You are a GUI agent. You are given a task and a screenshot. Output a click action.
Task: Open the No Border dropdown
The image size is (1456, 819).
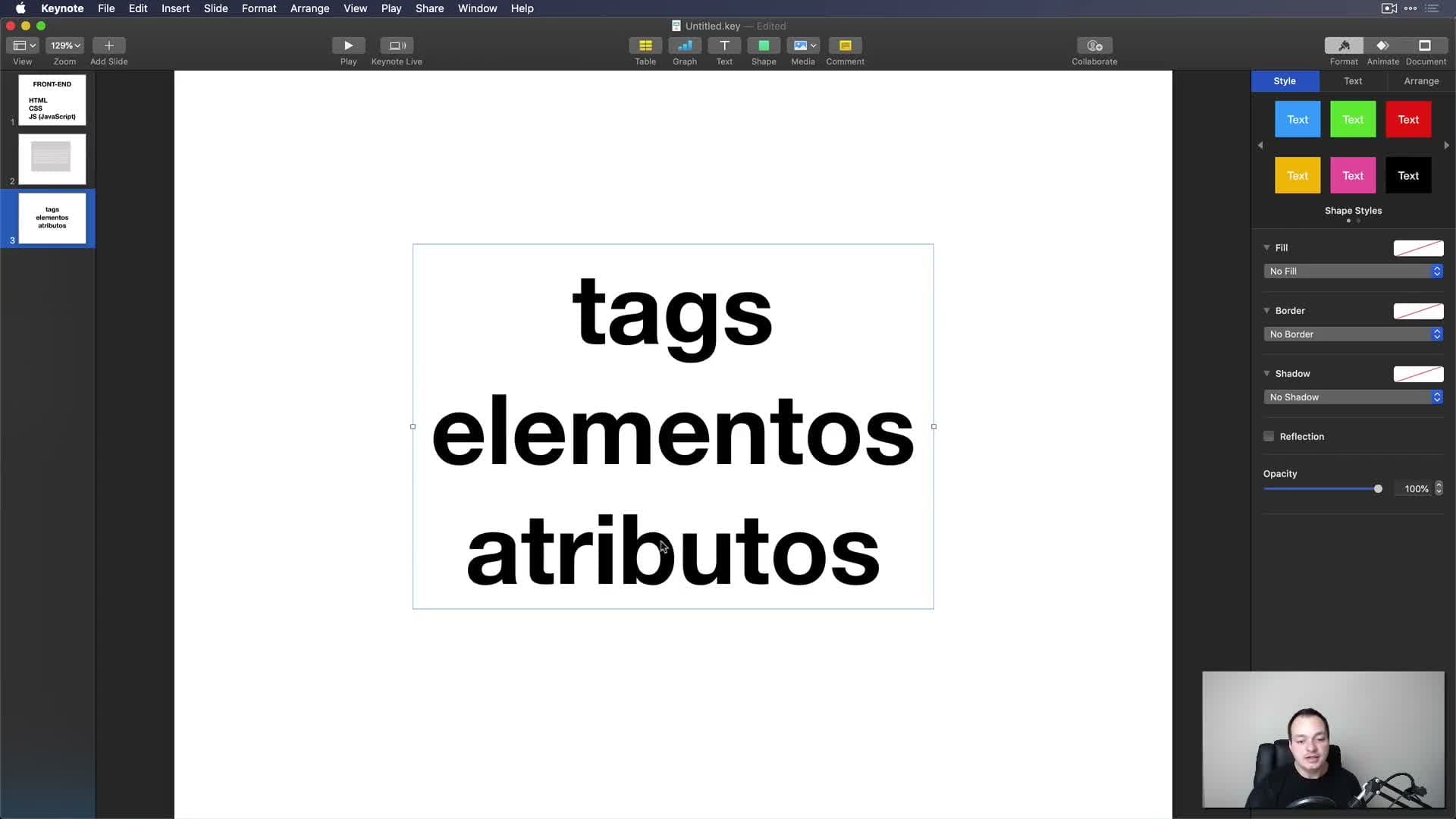pos(1353,334)
